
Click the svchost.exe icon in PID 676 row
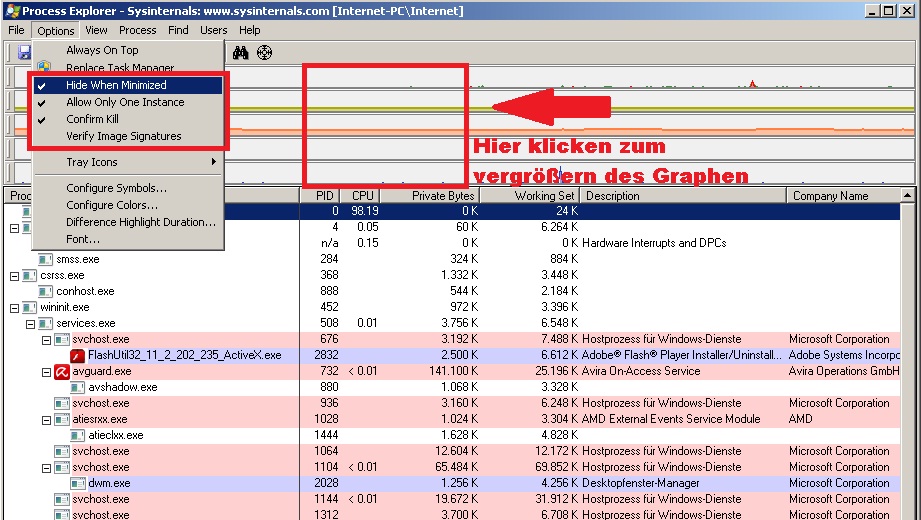click(62, 339)
